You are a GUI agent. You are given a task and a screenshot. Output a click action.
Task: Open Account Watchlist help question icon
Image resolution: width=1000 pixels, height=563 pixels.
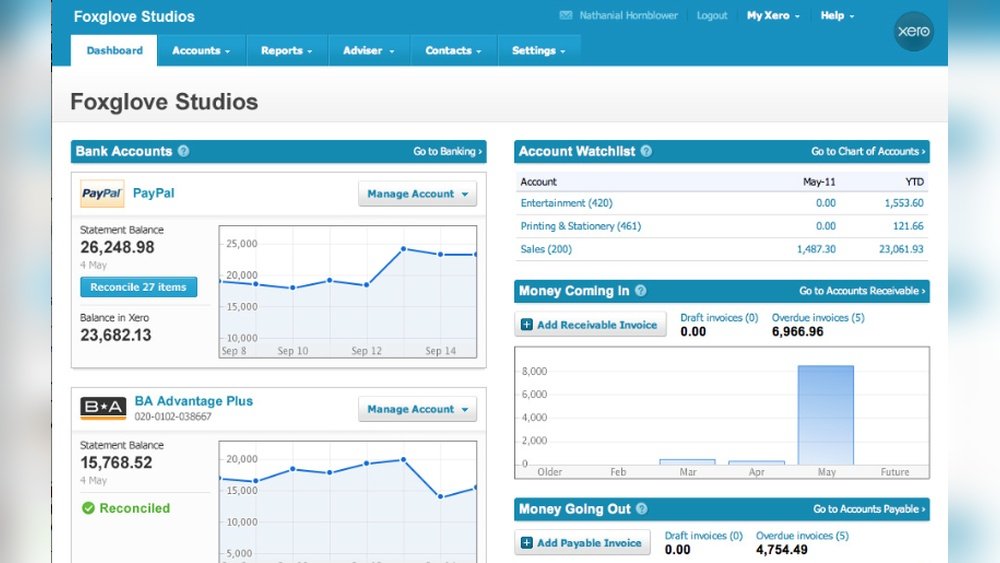click(646, 152)
